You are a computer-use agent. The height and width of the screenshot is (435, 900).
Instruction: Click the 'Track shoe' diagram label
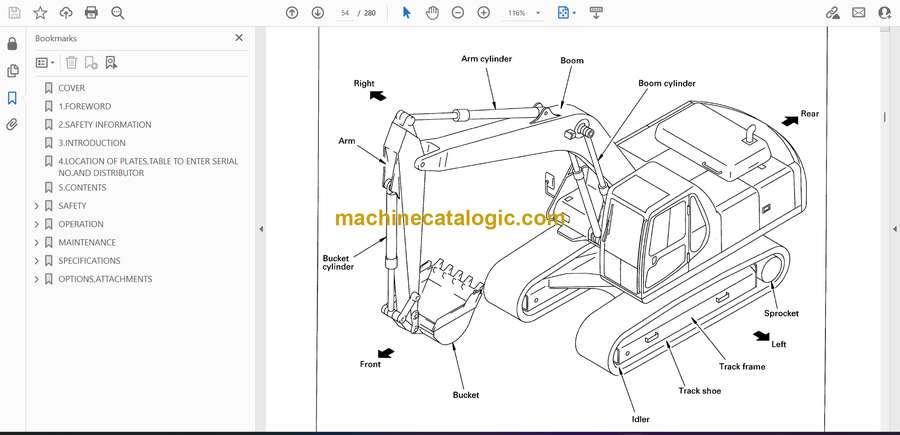pyautogui.click(x=699, y=391)
